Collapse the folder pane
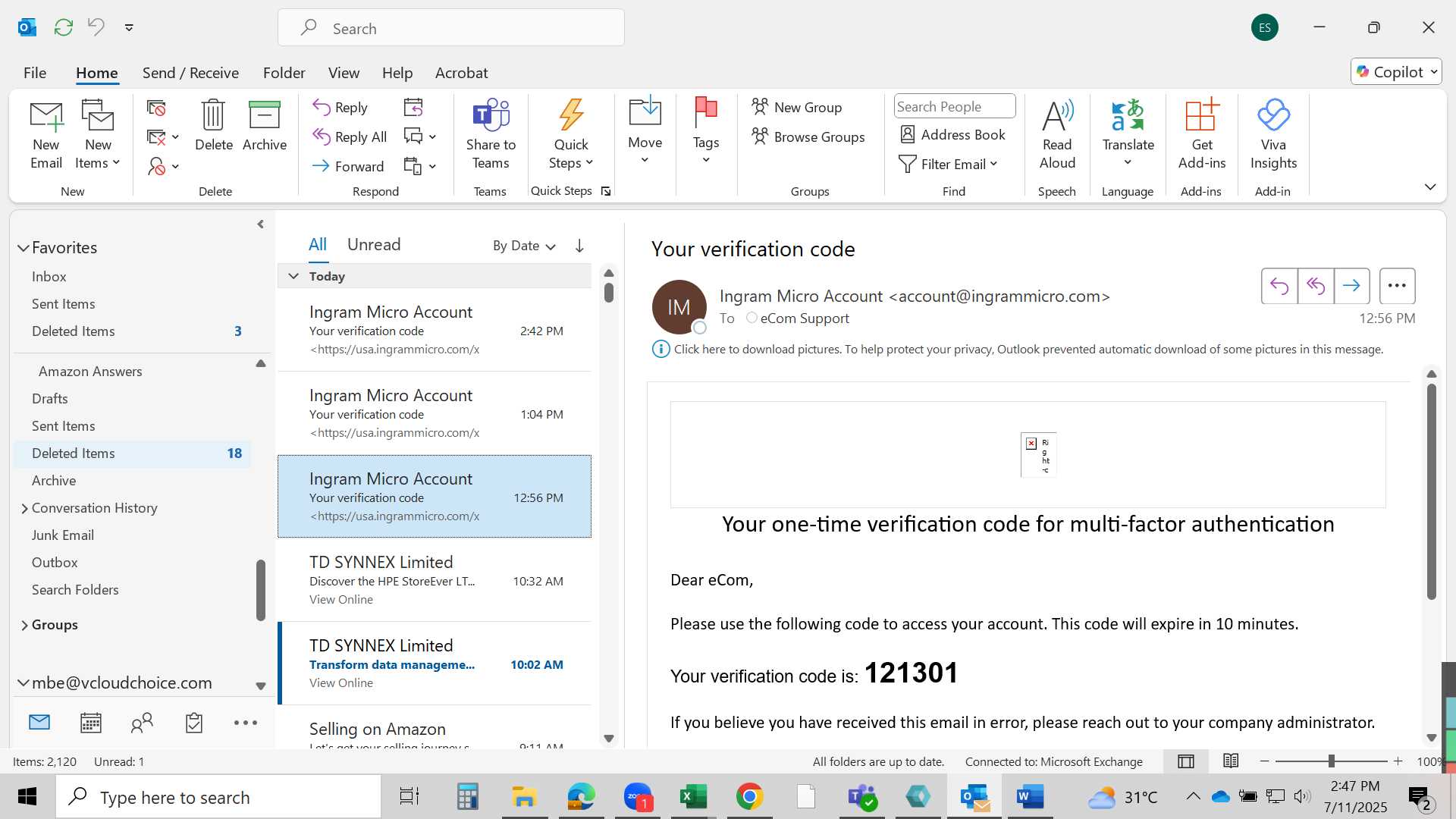 pos(260,224)
